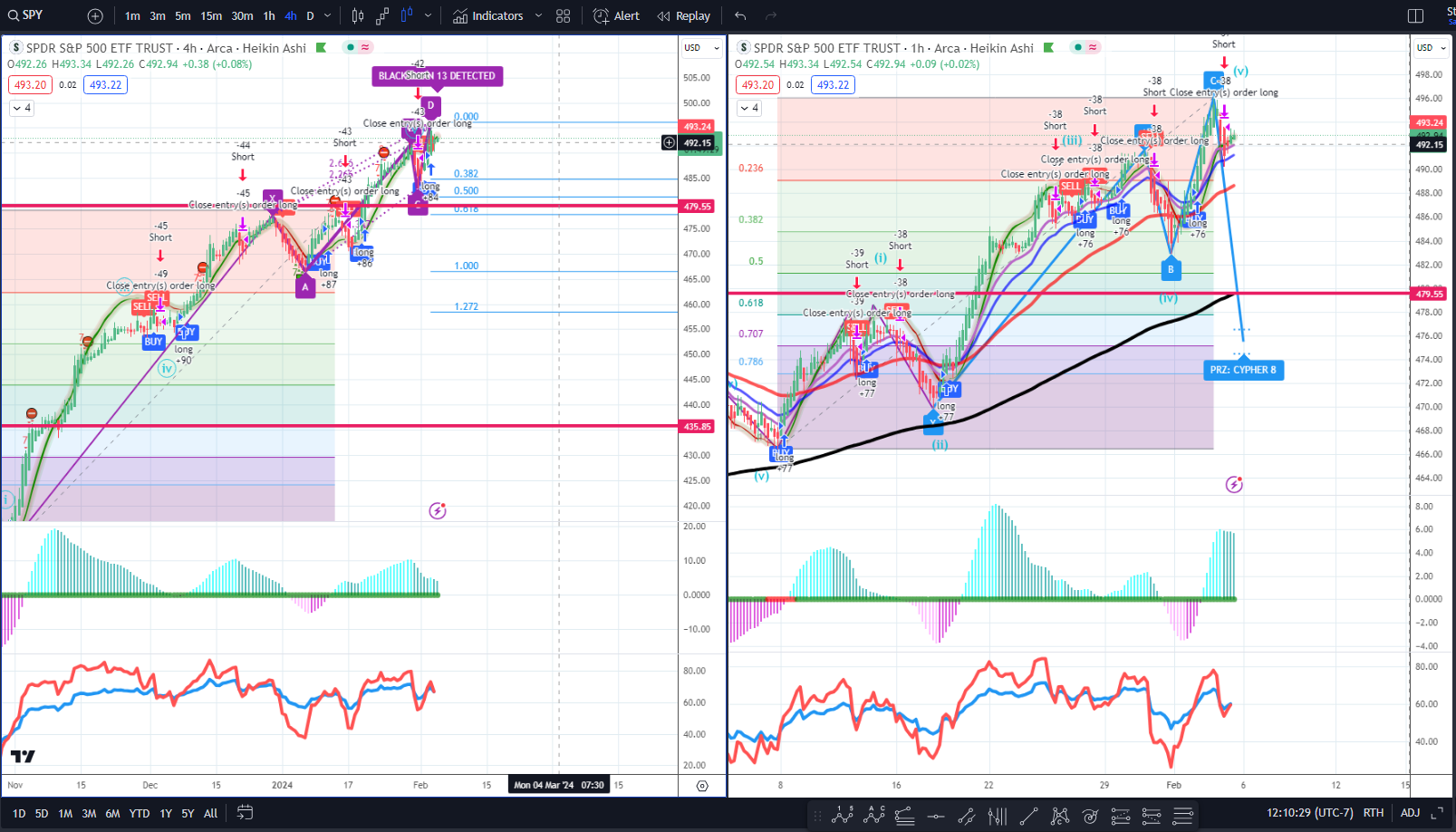Click the lightning event icon on 4h chart
This screenshot has height=832, width=1456.
click(438, 511)
